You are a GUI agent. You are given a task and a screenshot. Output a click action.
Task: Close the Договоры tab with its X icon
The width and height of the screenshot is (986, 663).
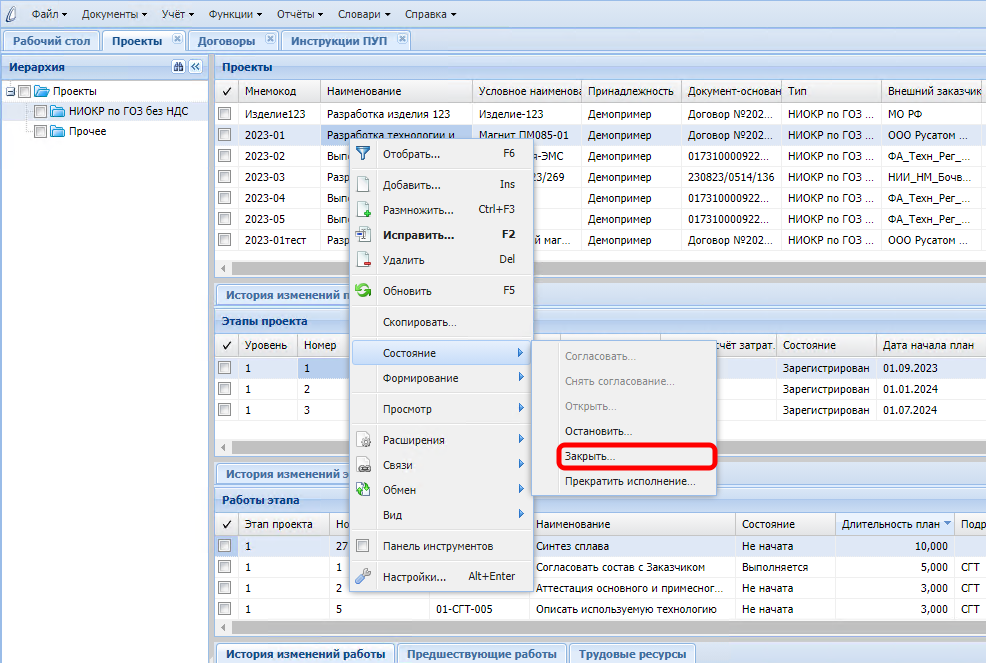269,40
